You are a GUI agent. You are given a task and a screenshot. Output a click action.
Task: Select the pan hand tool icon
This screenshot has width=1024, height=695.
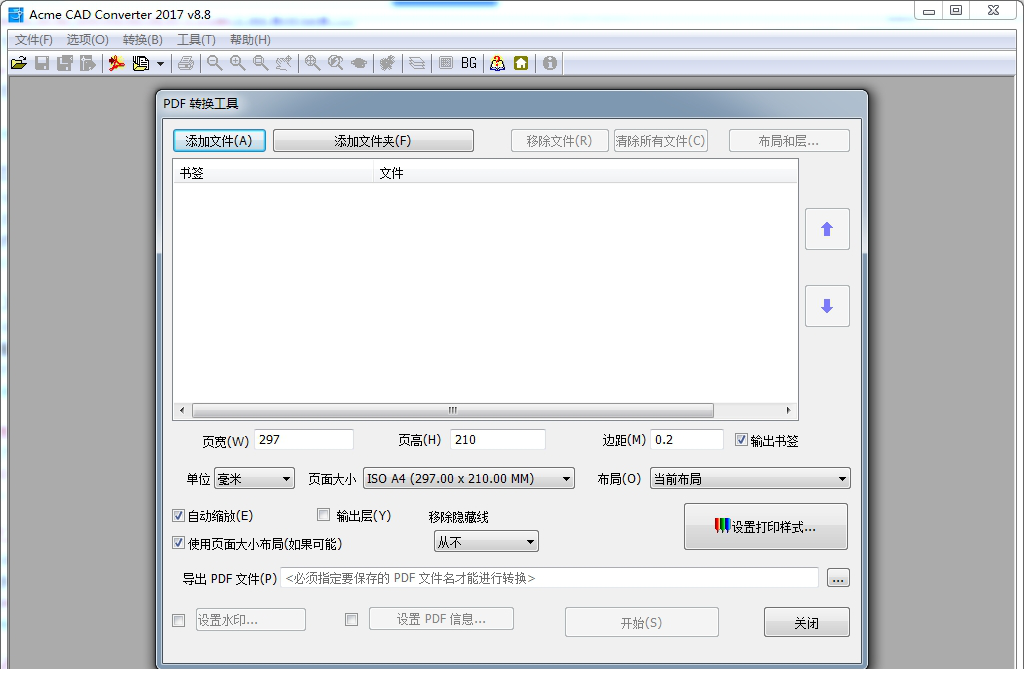(x=283, y=63)
